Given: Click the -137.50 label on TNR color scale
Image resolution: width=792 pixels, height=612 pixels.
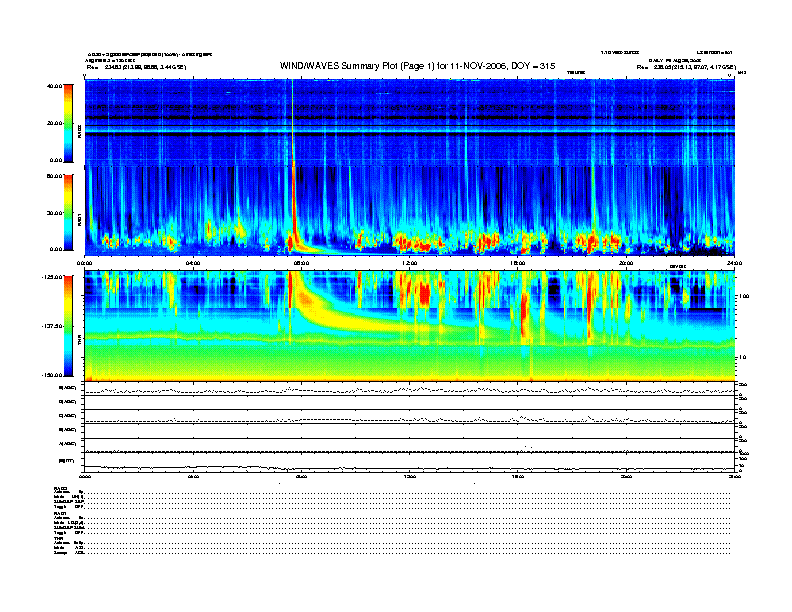Looking at the screenshot, I should (52, 326).
